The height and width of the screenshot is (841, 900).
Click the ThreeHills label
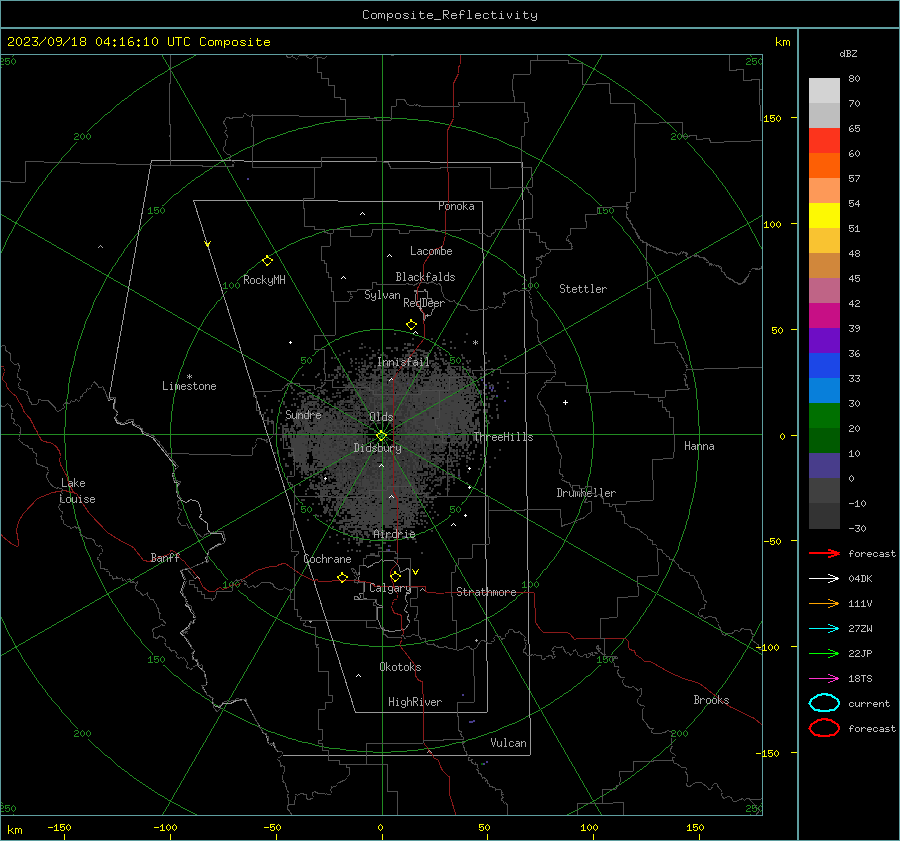503,437
